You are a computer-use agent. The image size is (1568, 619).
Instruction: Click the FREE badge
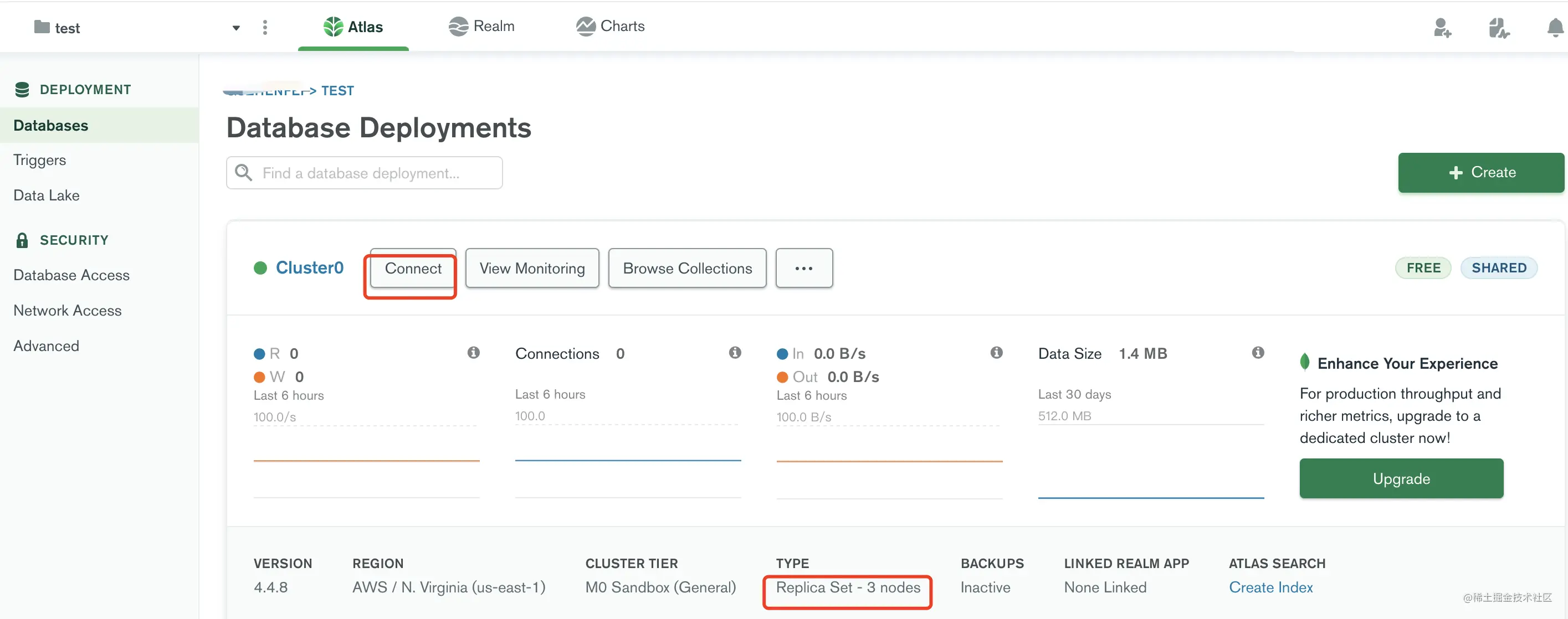(x=1422, y=268)
